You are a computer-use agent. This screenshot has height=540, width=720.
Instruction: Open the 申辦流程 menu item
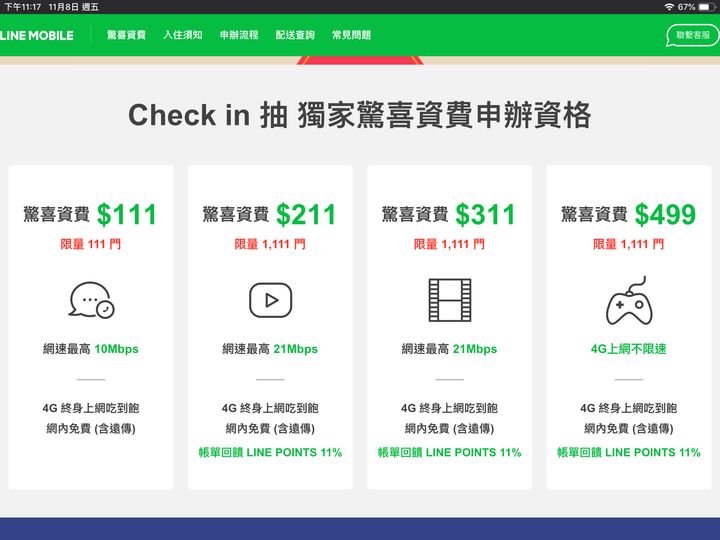(x=239, y=35)
